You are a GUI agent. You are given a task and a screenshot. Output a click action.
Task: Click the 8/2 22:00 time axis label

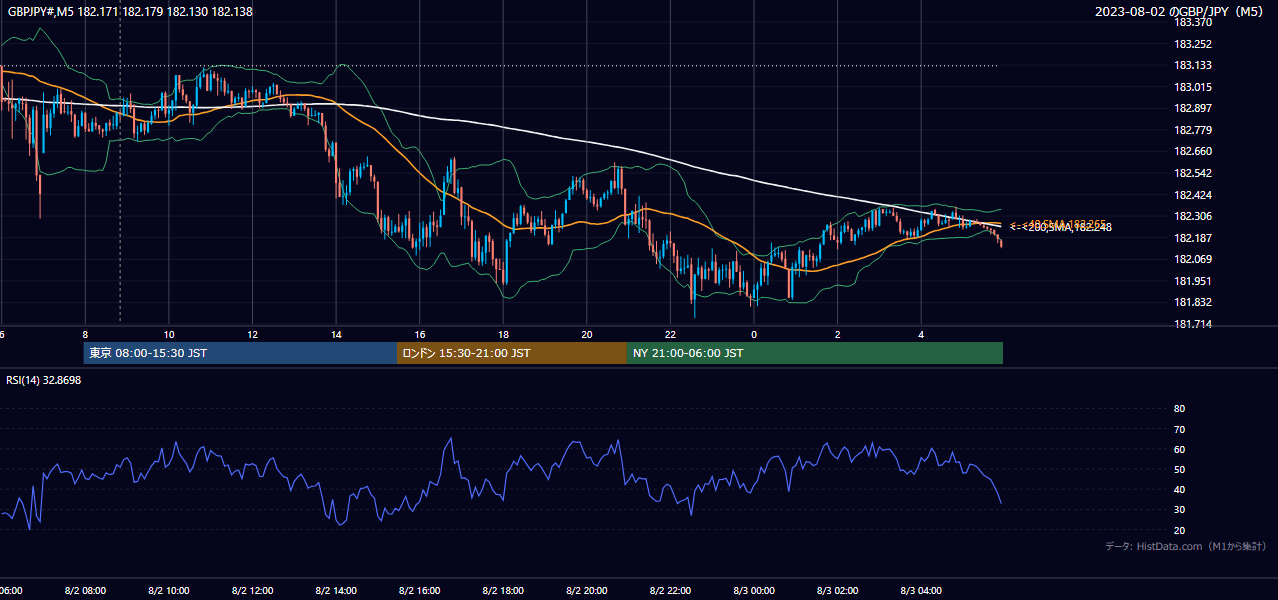click(x=670, y=591)
